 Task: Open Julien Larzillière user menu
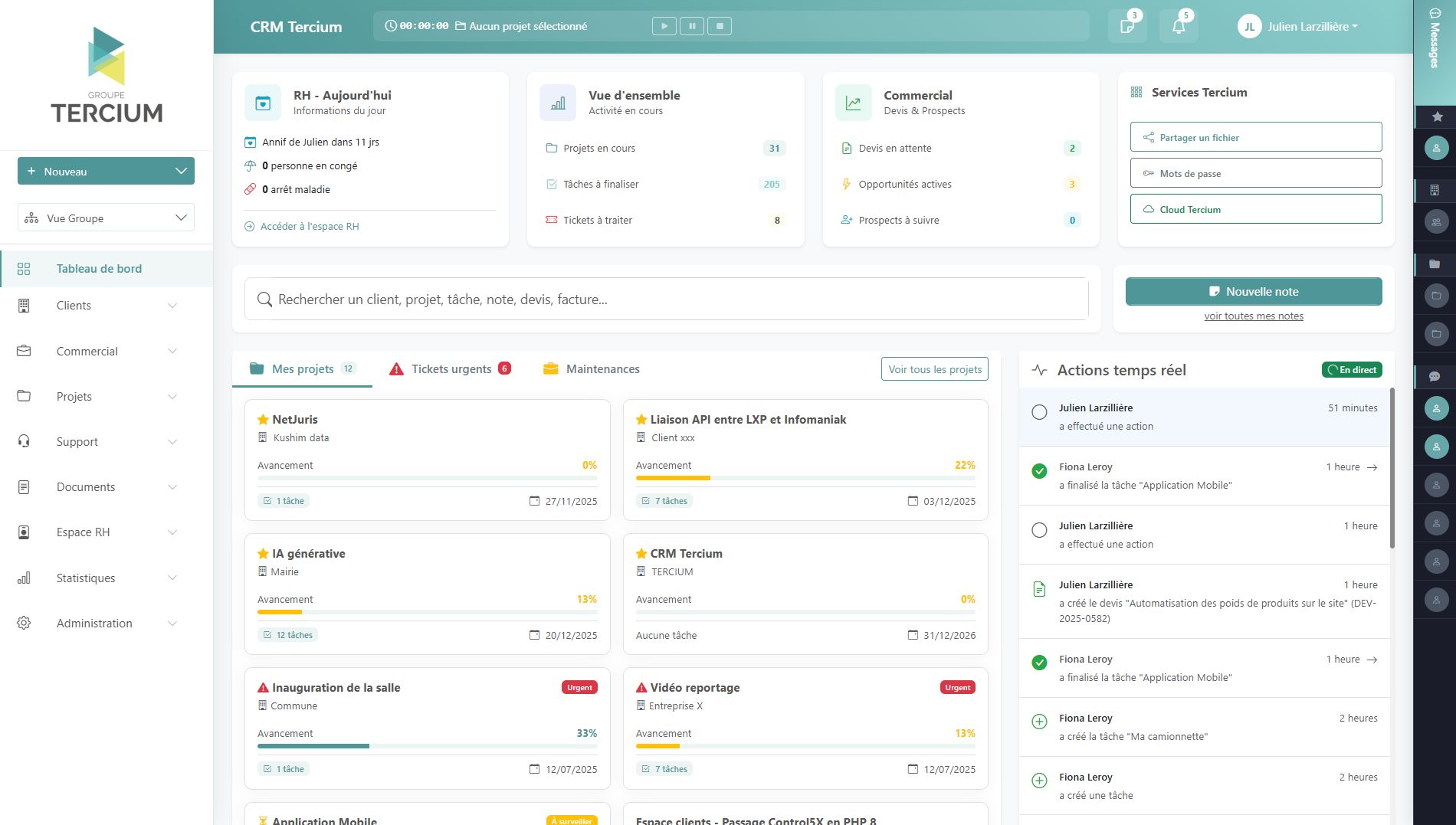pos(1297,27)
